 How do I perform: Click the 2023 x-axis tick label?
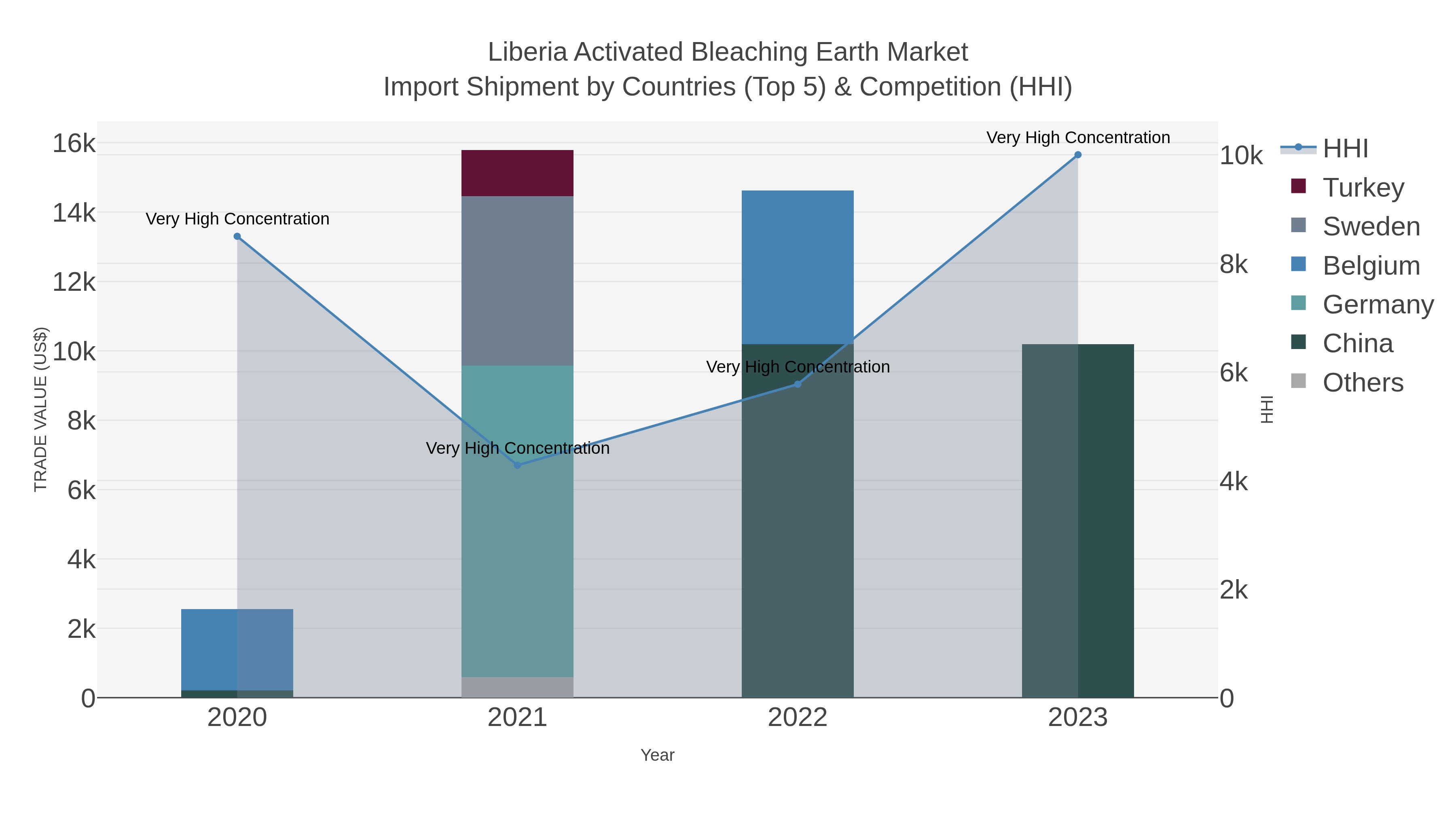(x=1078, y=718)
